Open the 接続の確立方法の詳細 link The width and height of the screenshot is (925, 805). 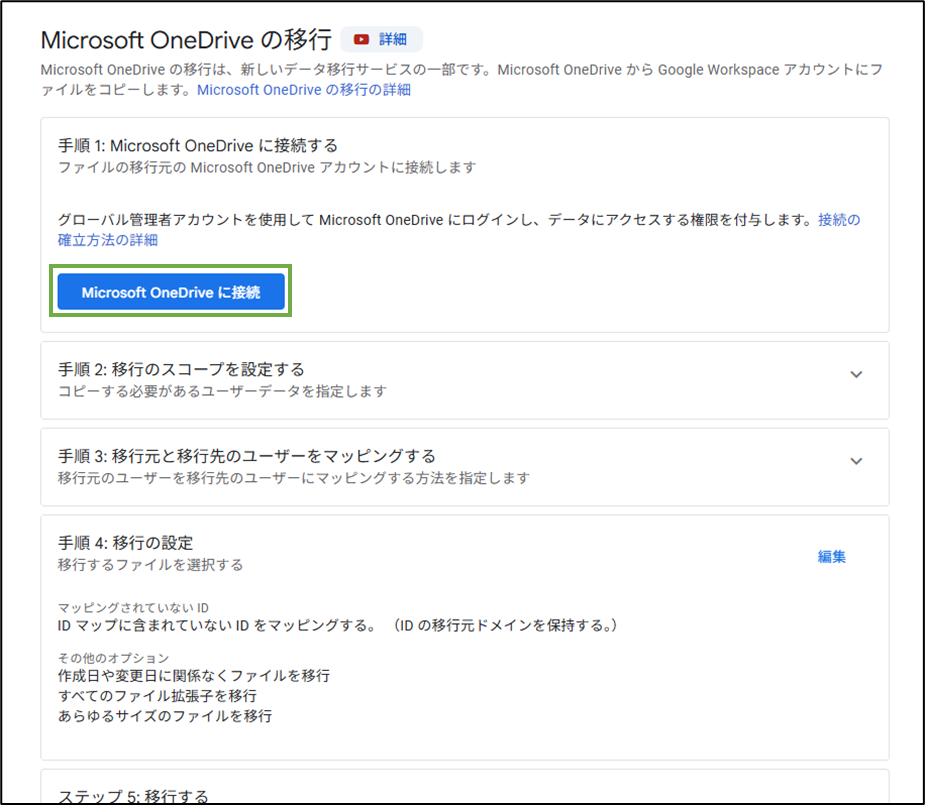pos(459,230)
